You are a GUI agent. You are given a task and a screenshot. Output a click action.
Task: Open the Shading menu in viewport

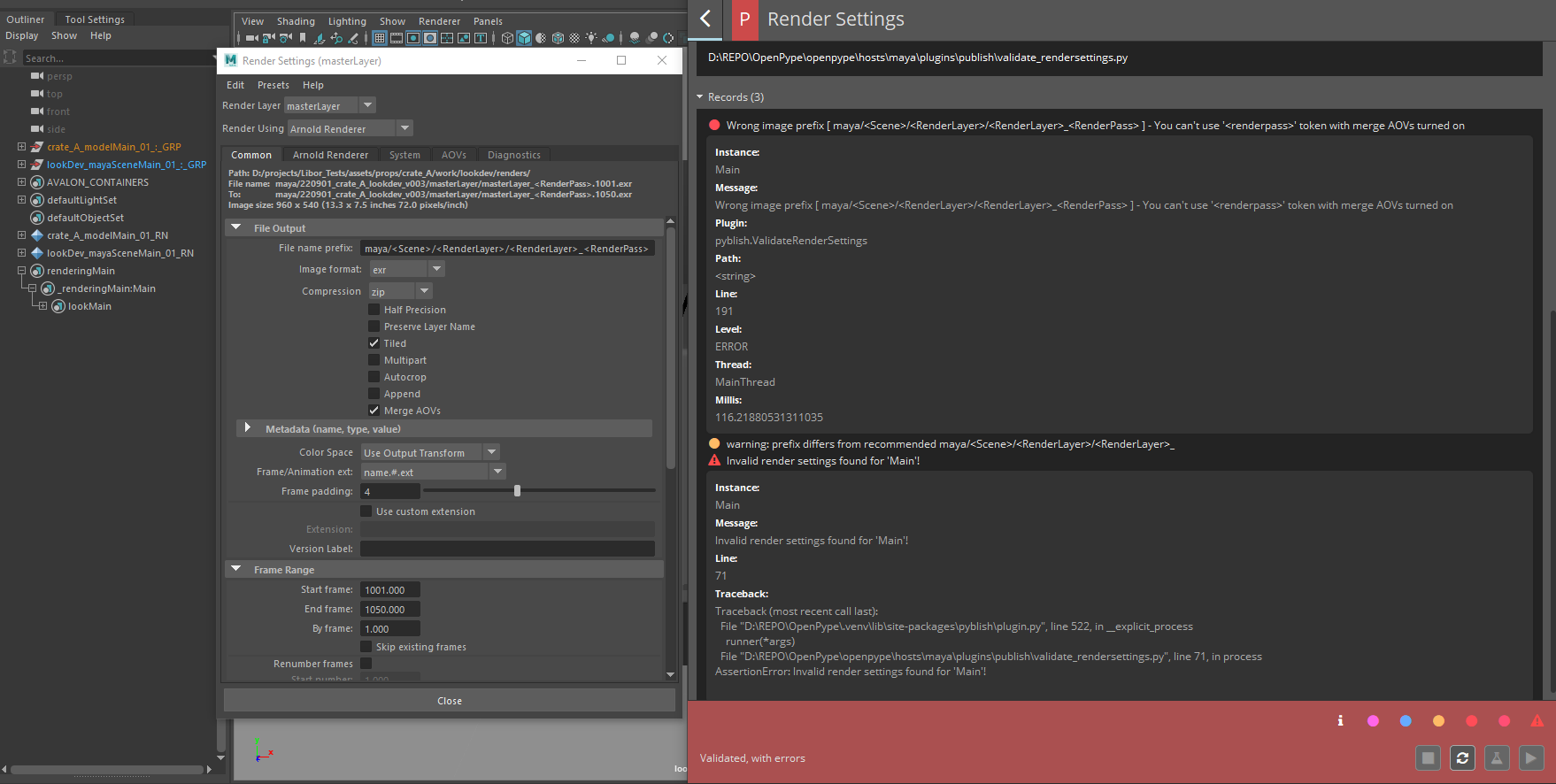coord(296,21)
